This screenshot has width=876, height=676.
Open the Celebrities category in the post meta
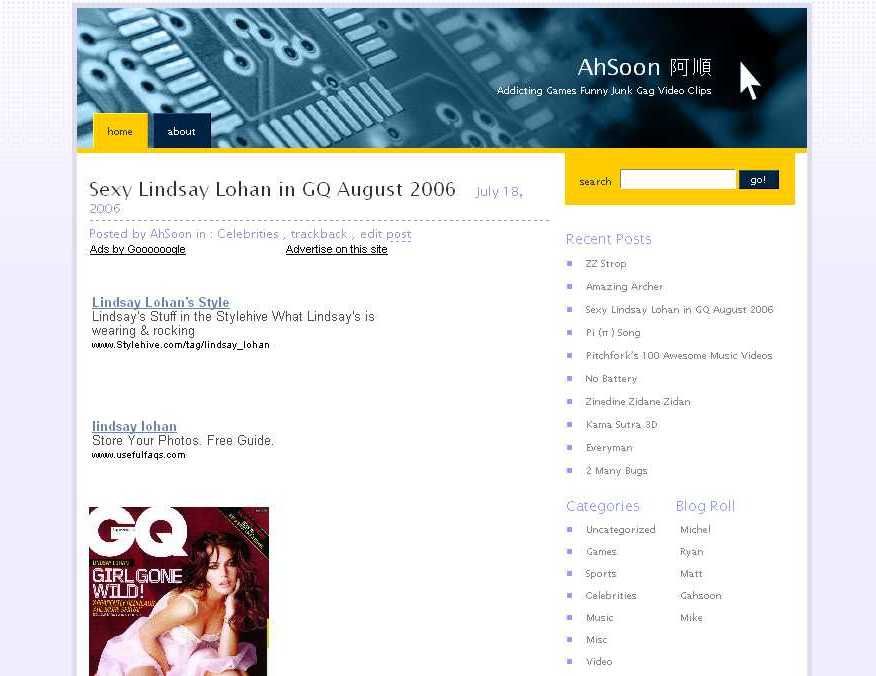[x=247, y=234]
